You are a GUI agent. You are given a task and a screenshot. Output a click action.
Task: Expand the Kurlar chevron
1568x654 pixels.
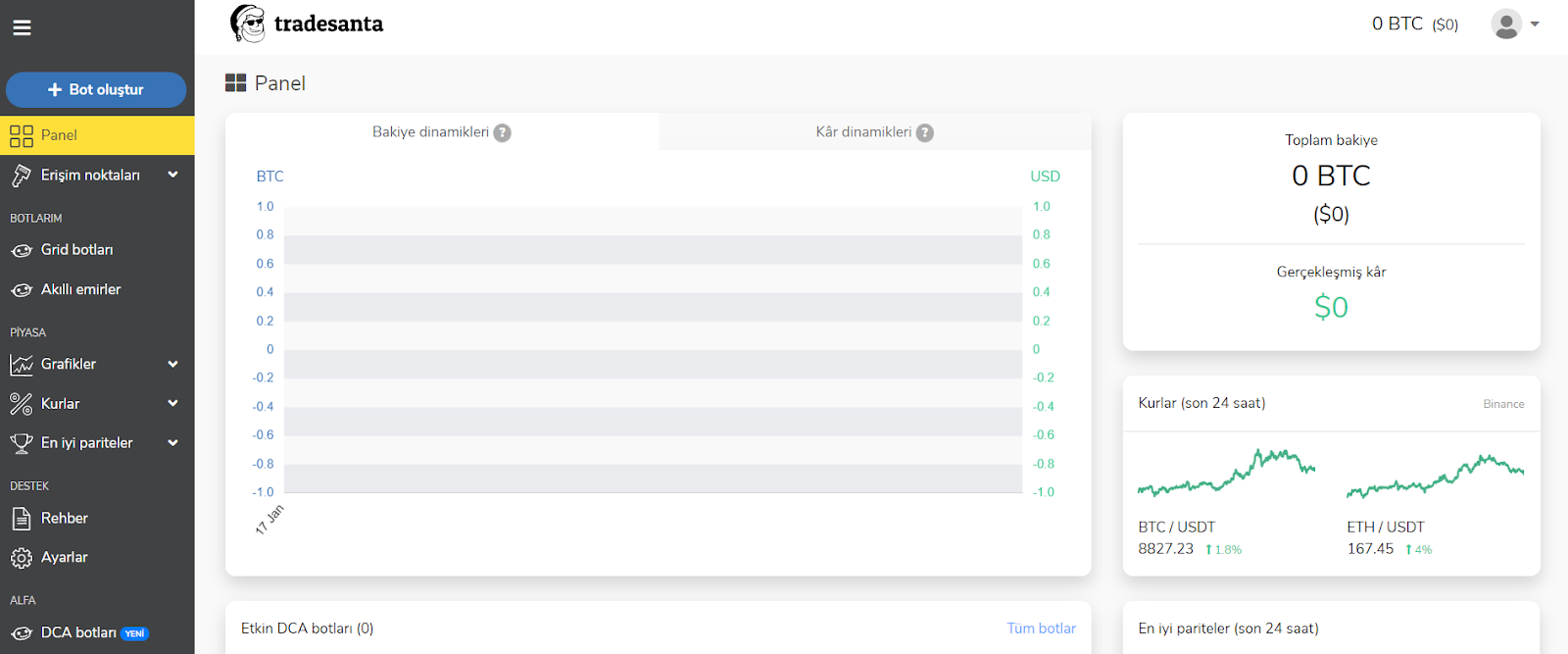[x=173, y=403]
